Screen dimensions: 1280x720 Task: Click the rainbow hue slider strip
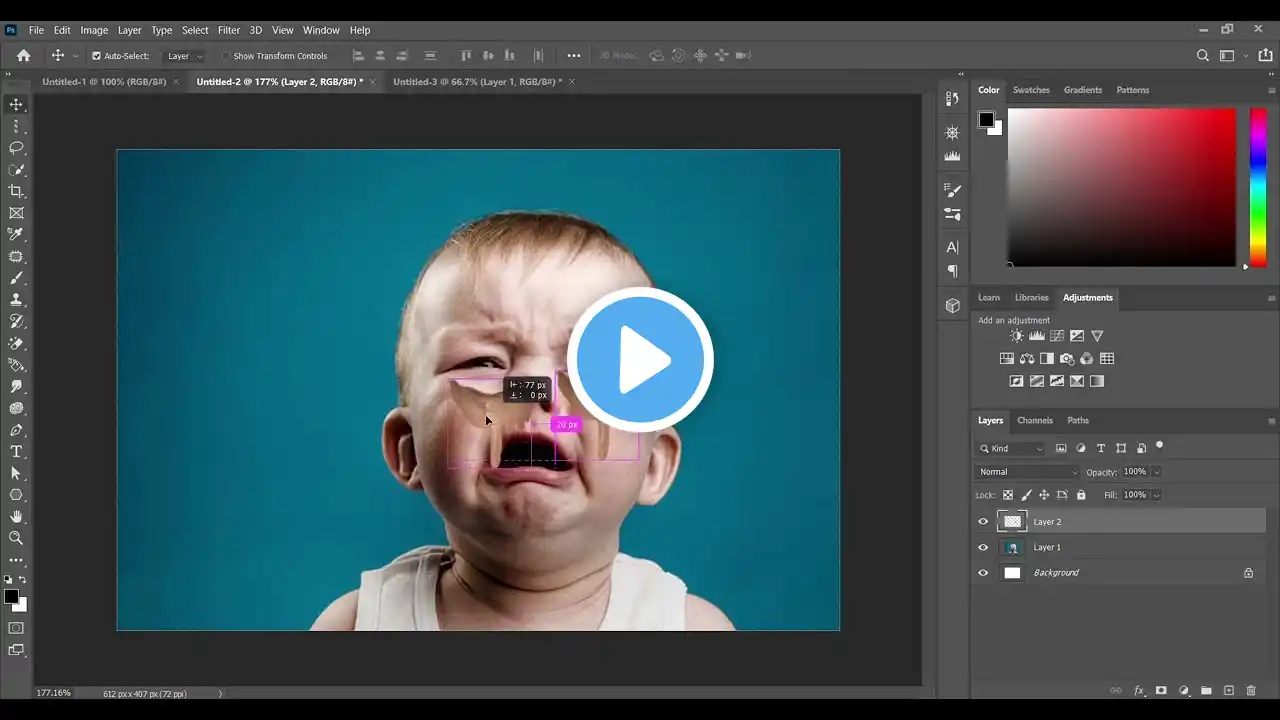point(1258,187)
